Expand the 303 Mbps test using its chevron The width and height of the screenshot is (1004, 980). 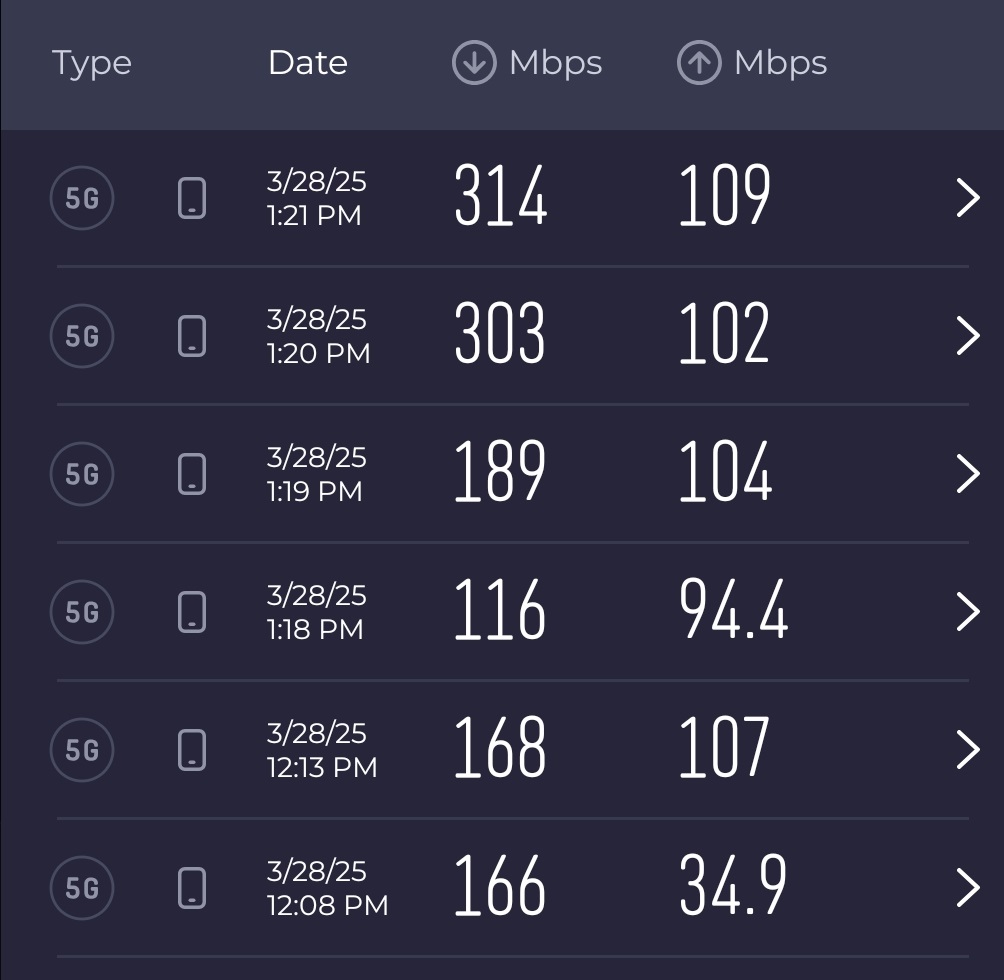pos(968,336)
